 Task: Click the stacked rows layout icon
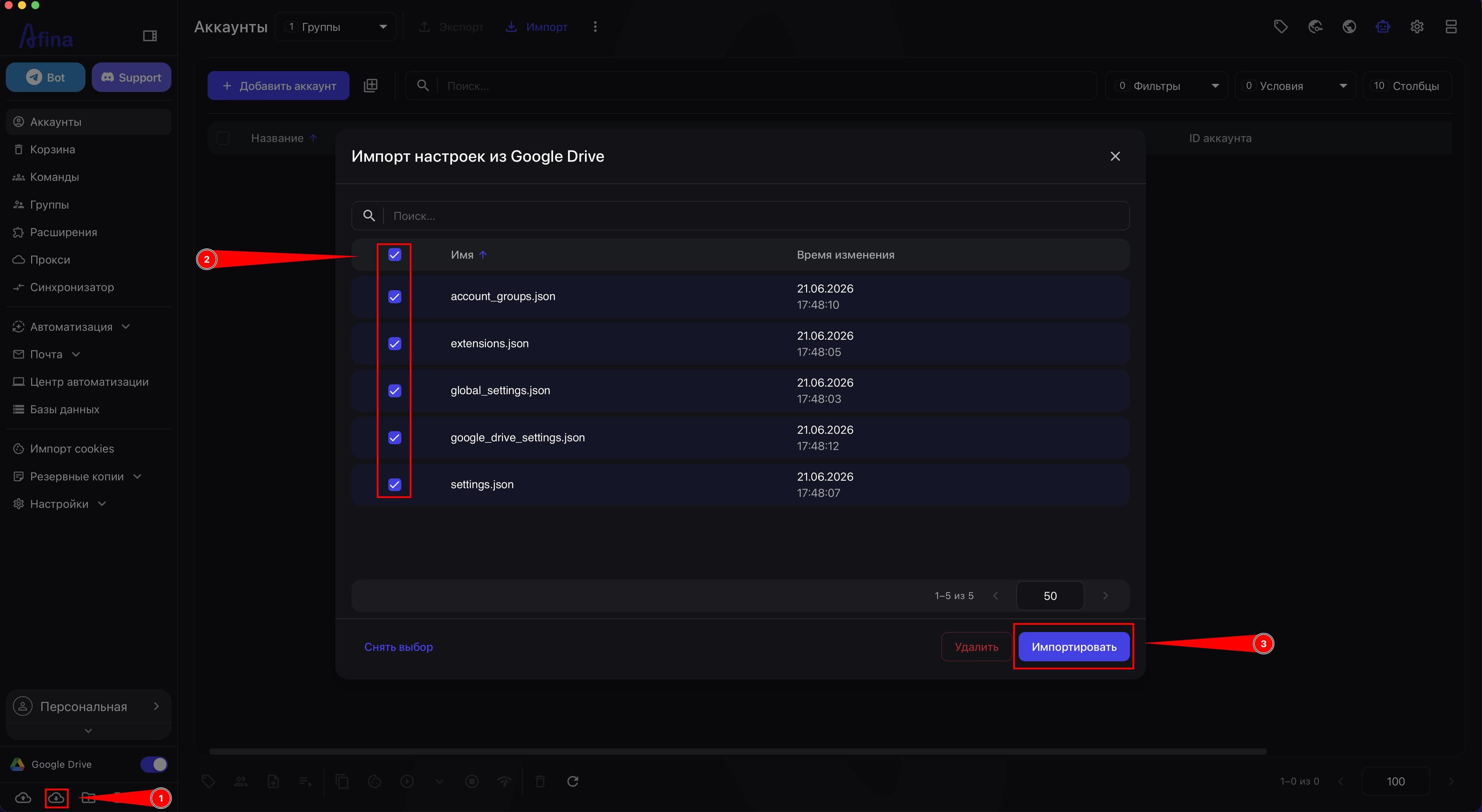(1451, 27)
